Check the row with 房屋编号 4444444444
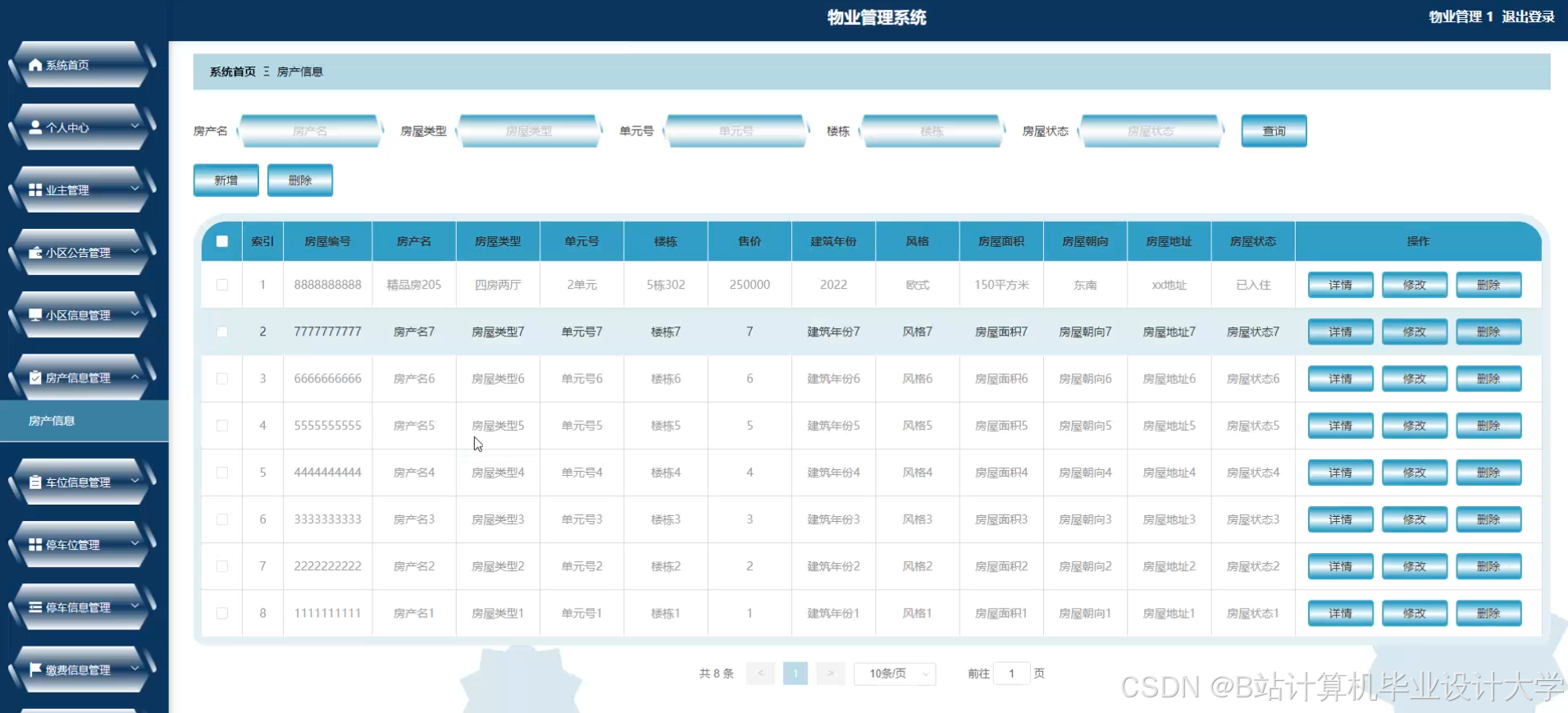Screen dimensions: 1568x713 click(222, 473)
